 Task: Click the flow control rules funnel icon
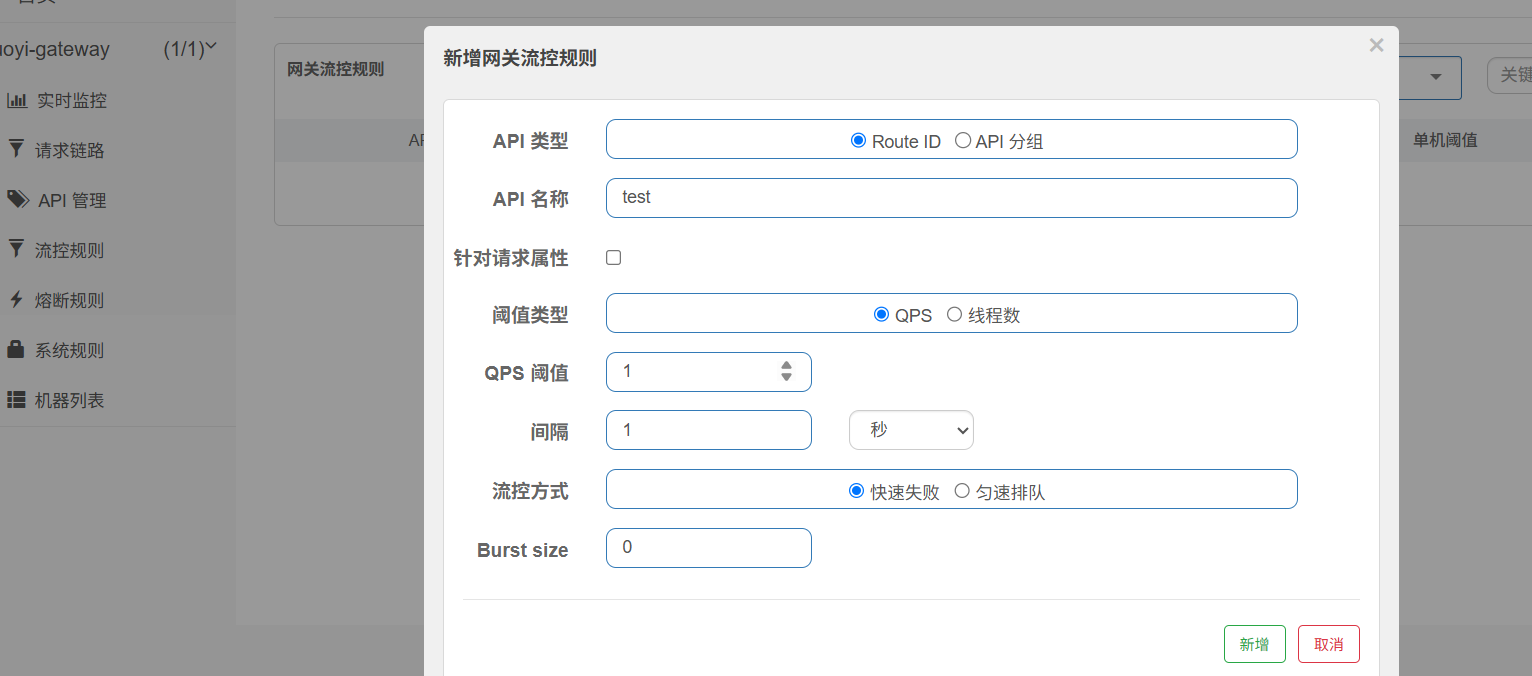(16, 249)
